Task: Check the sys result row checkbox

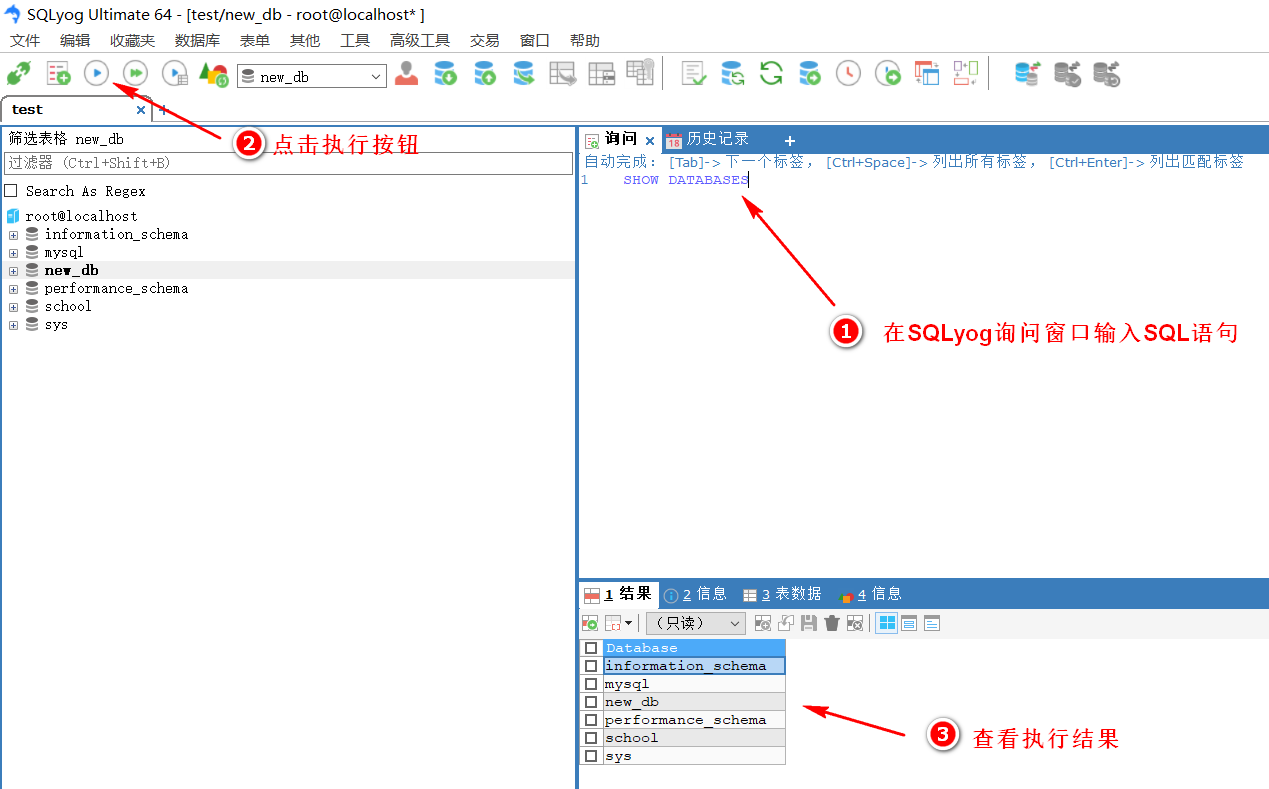Action: (591, 756)
